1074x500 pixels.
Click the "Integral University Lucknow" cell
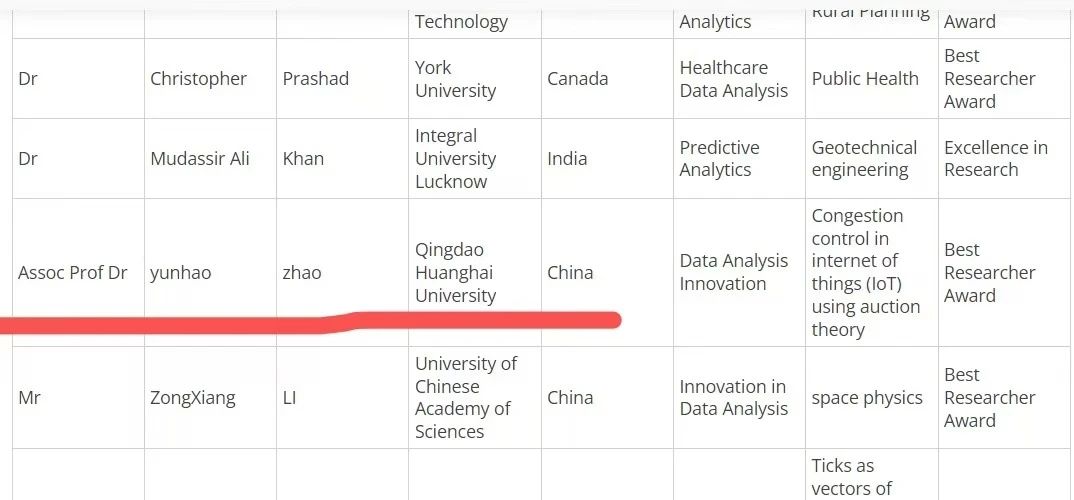(455, 159)
